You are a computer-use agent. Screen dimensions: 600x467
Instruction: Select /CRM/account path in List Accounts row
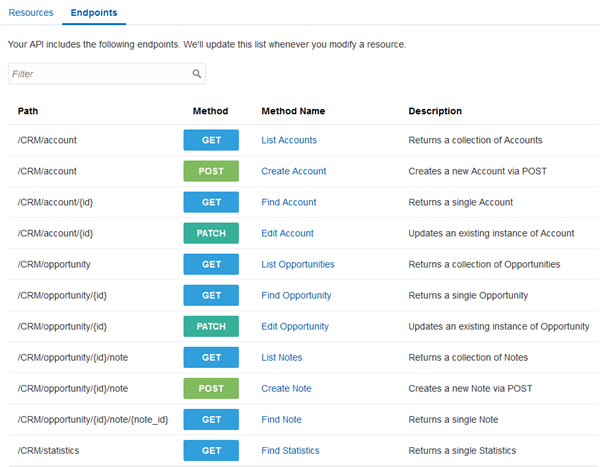(47, 140)
